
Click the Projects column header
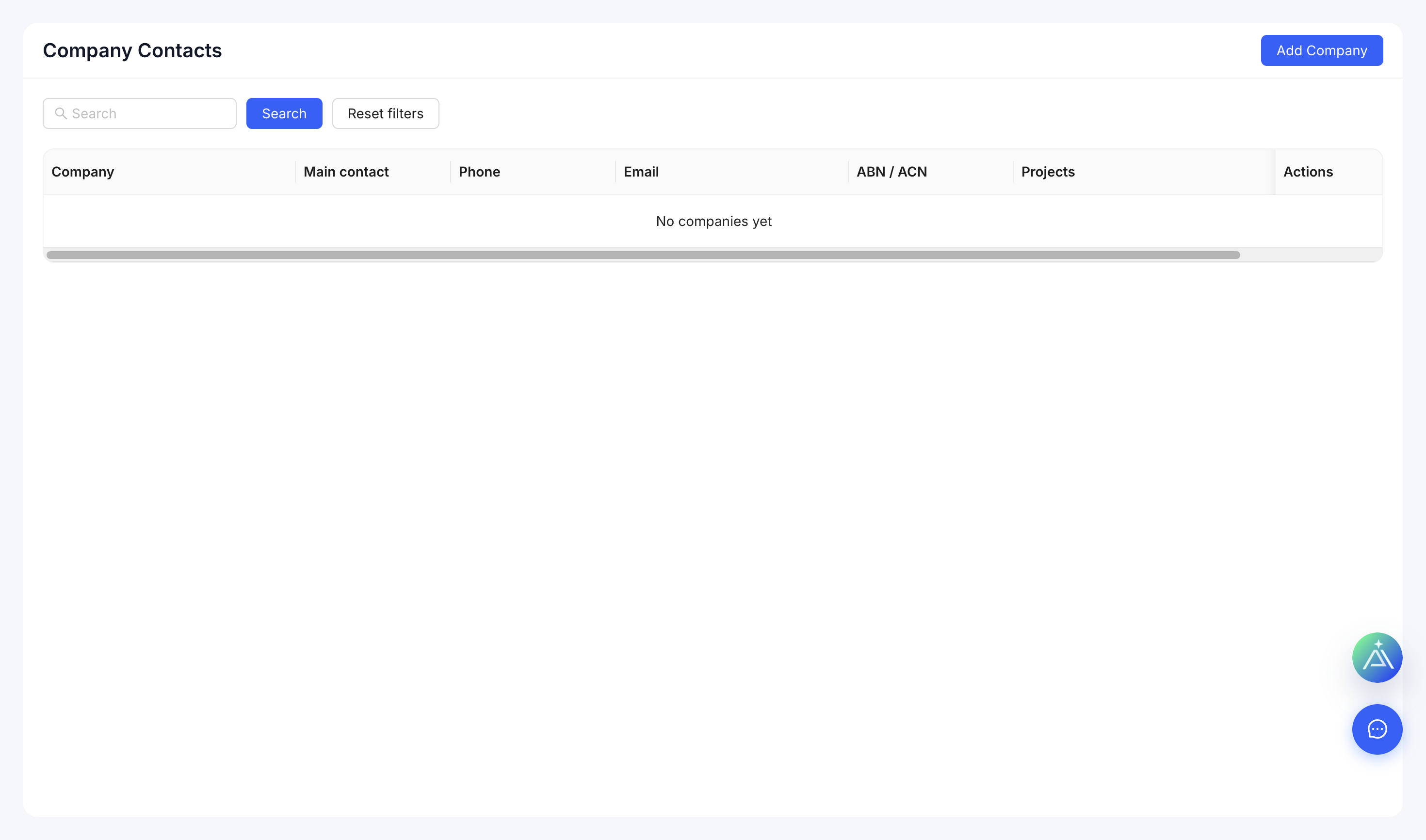tap(1144, 172)
